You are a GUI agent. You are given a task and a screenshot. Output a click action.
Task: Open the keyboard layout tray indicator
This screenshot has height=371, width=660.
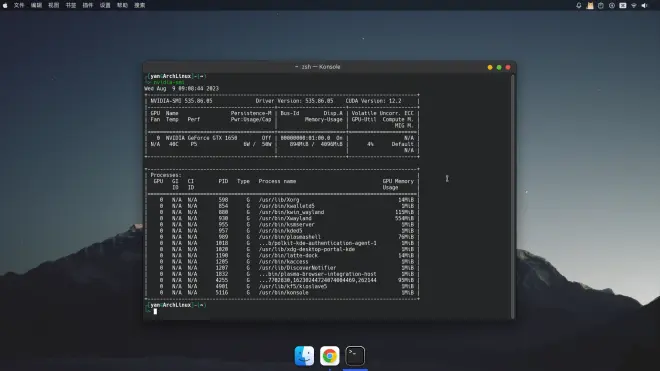(x=623, y=5)
